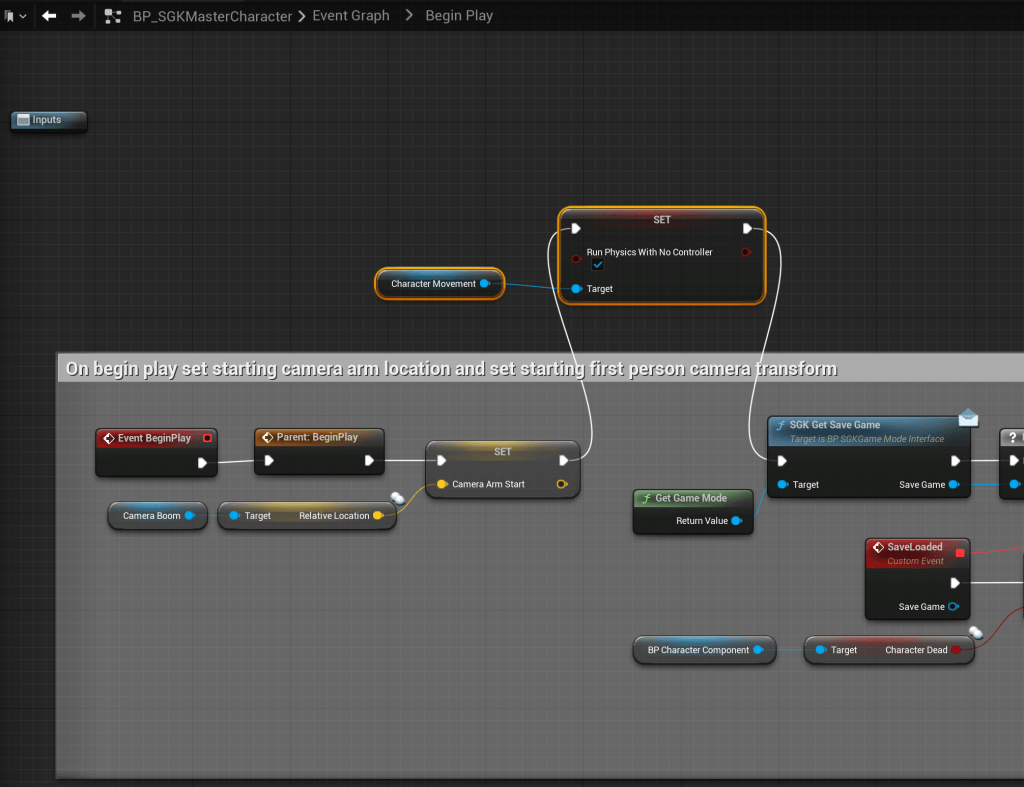Click the SaveLoaded event red delegate pin
The image size is (1024, 787).
[960, 552]
